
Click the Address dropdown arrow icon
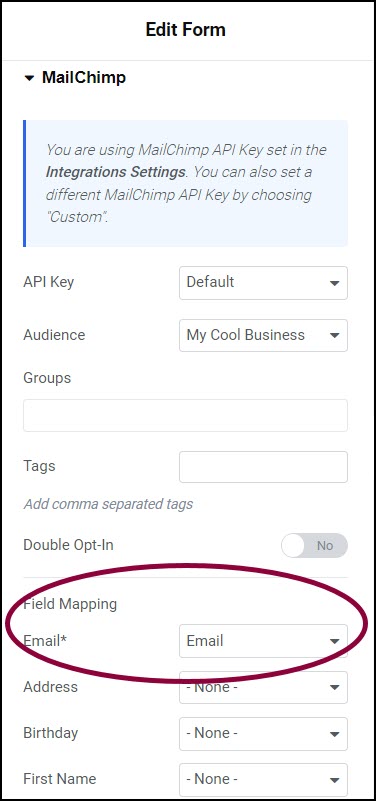tap(335, 688)
